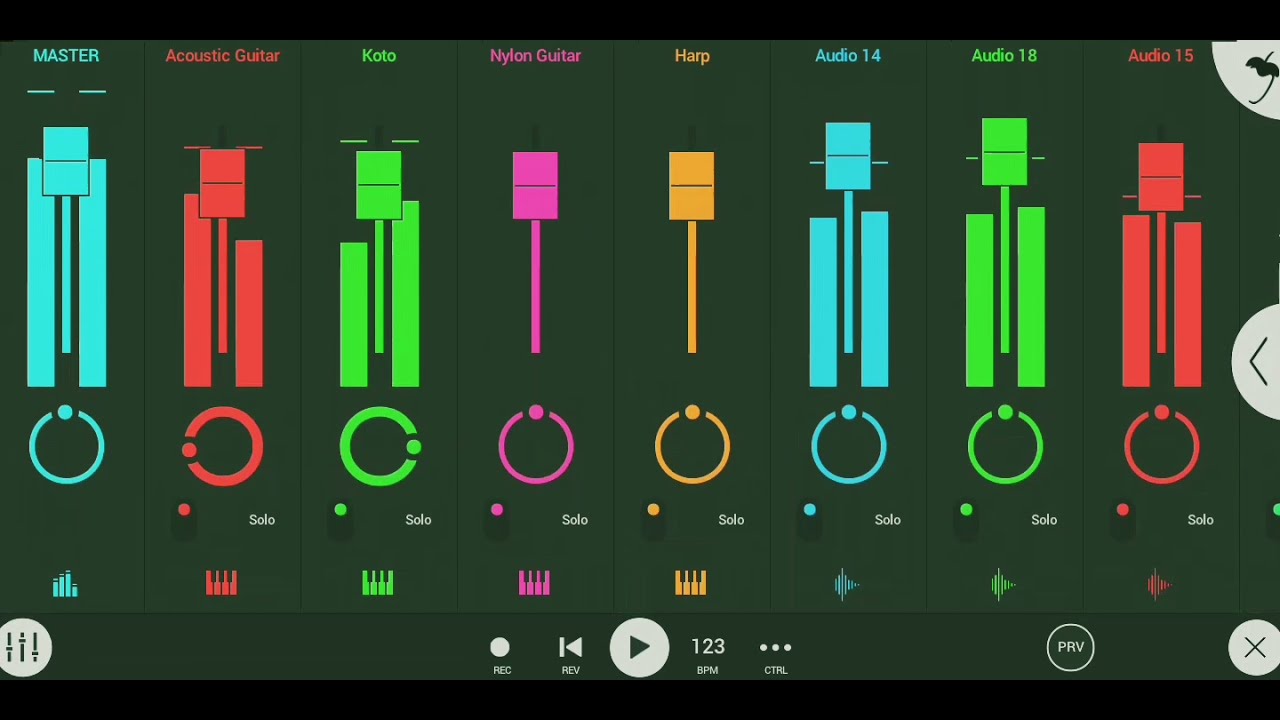Open the Audio 14 waveform icon

pyautogui.click(x=847, y=584)
